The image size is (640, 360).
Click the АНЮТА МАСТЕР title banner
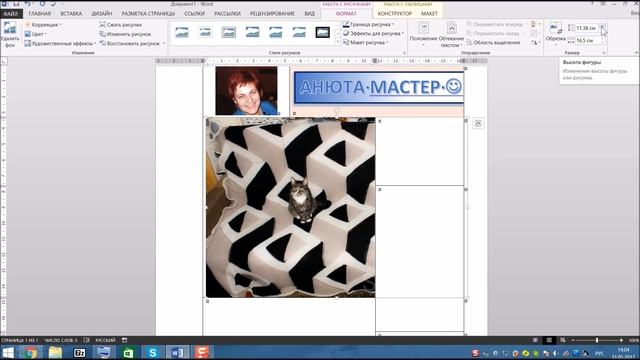[379, 87]
